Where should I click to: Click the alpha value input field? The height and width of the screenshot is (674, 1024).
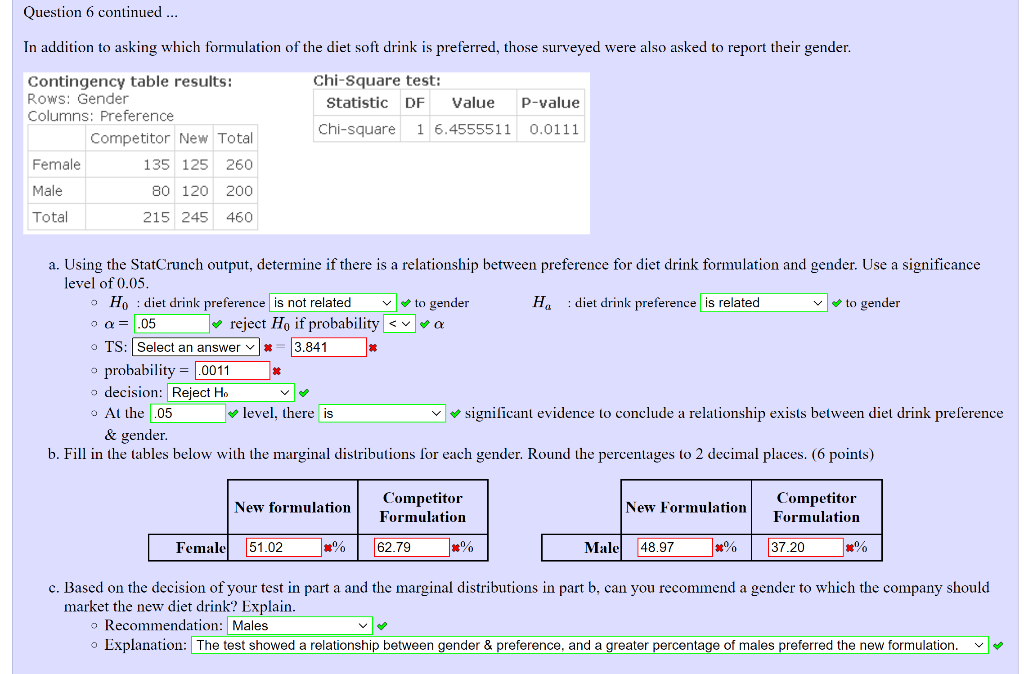click(172, 323)
